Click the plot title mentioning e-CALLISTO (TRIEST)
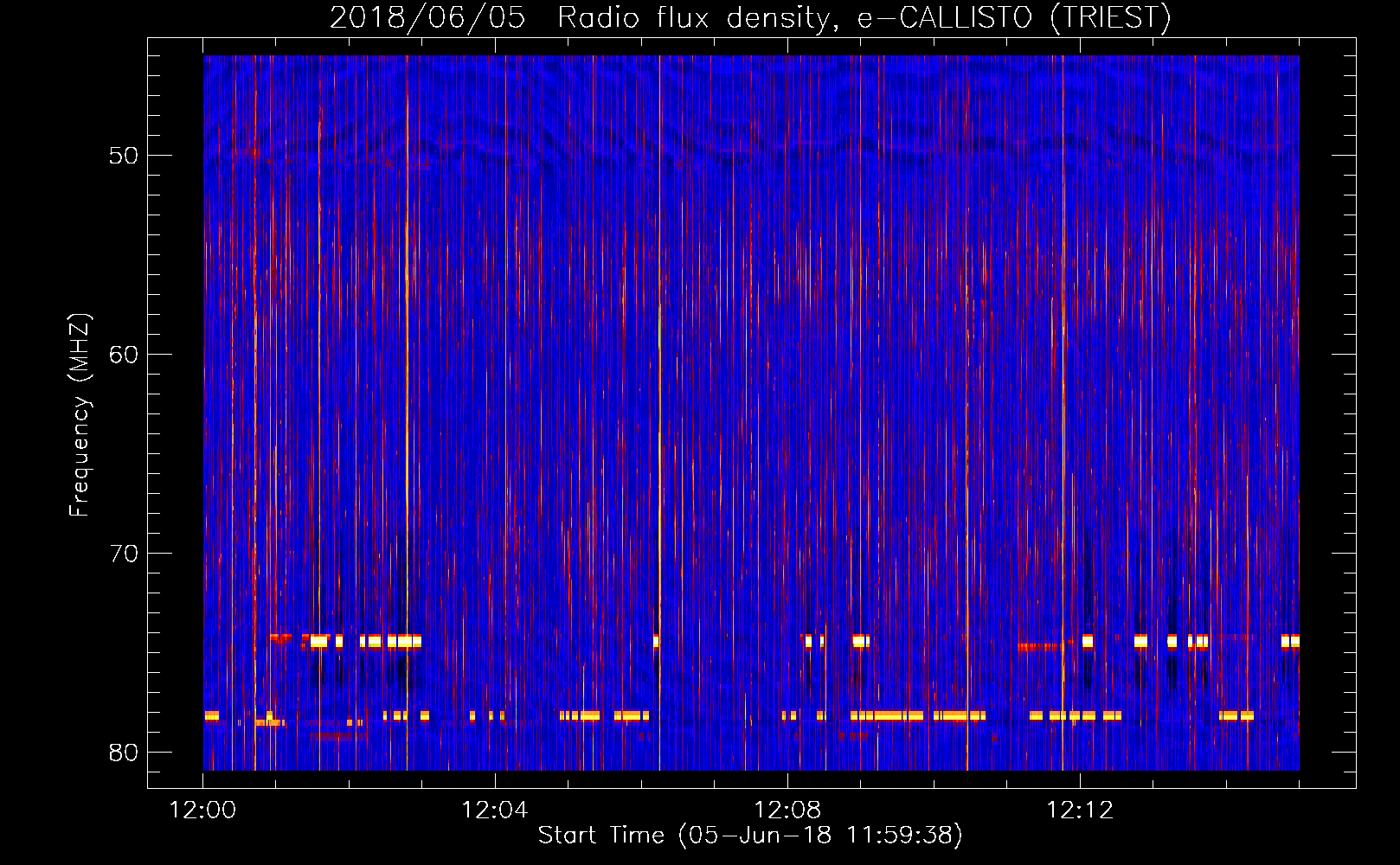 [x=750, y=17]
